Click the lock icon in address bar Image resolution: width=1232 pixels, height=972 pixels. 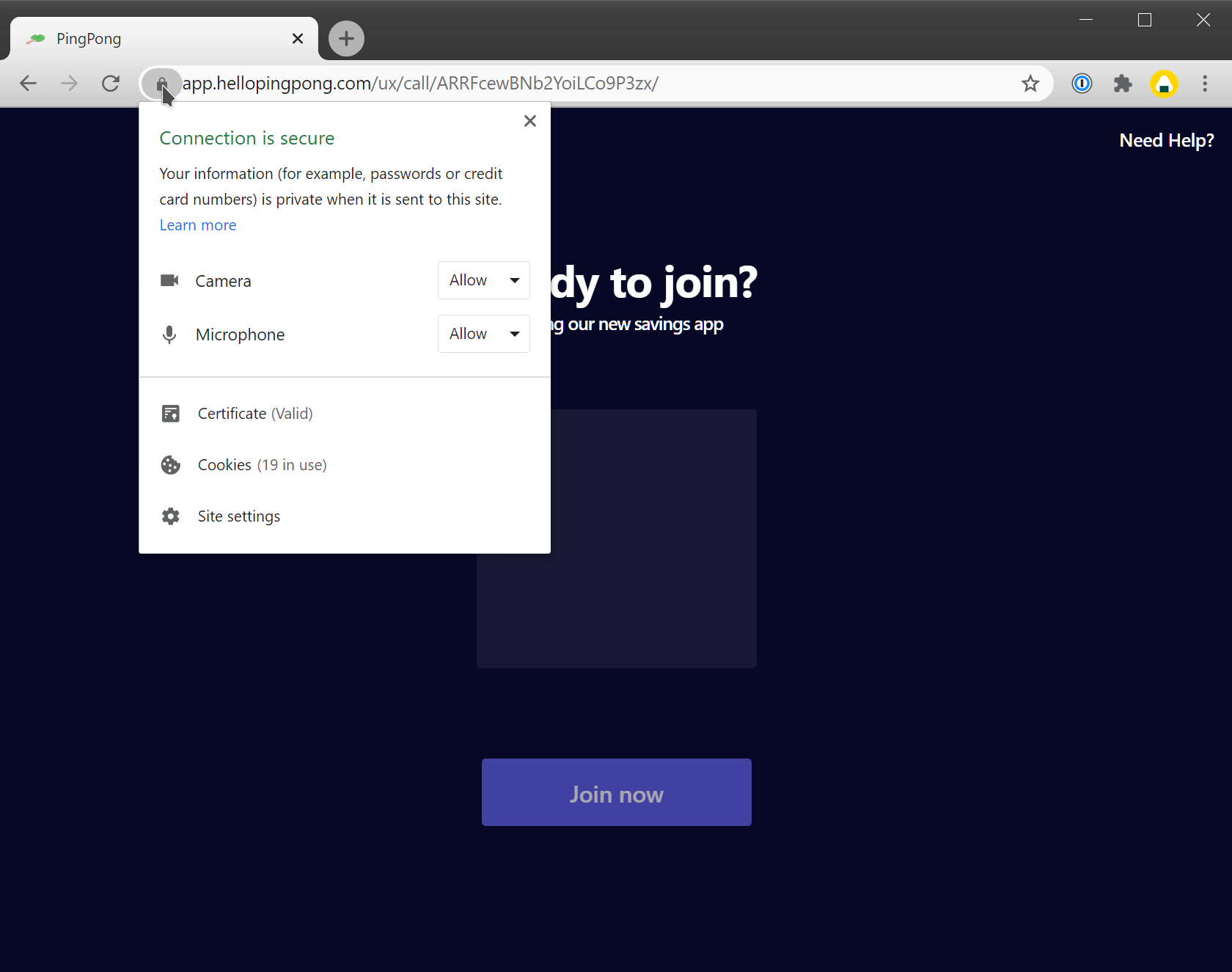pos(161,84)
